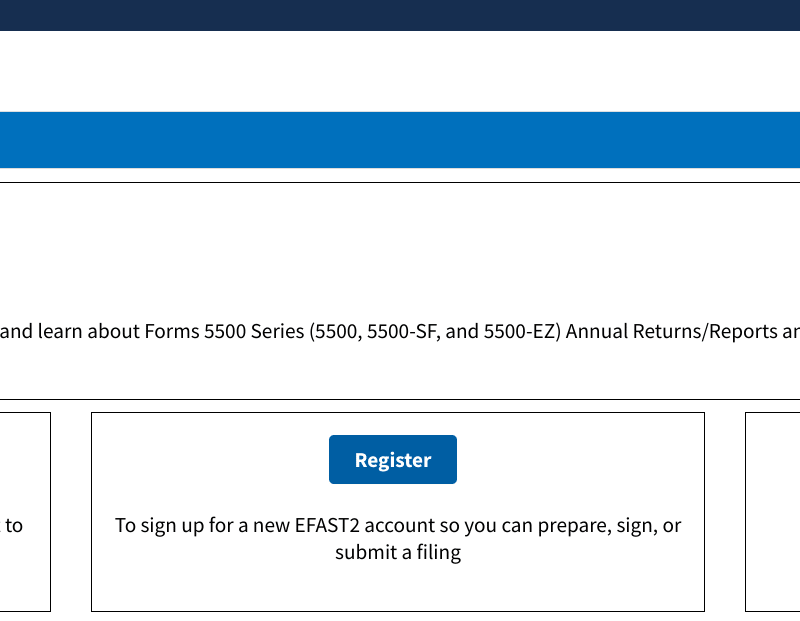Click the dark navy header bar at top
Image resolution: width=800 pixels, height=621 pixels.
400,15
